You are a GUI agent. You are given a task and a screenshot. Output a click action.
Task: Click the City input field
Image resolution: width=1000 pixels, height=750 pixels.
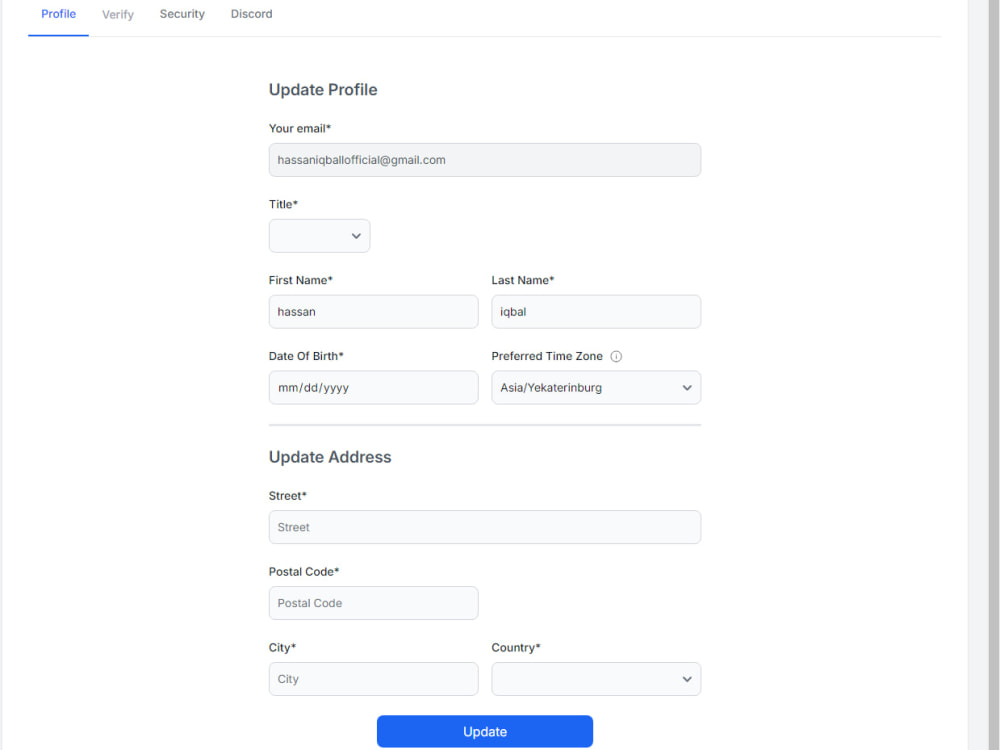pos(373,679)
